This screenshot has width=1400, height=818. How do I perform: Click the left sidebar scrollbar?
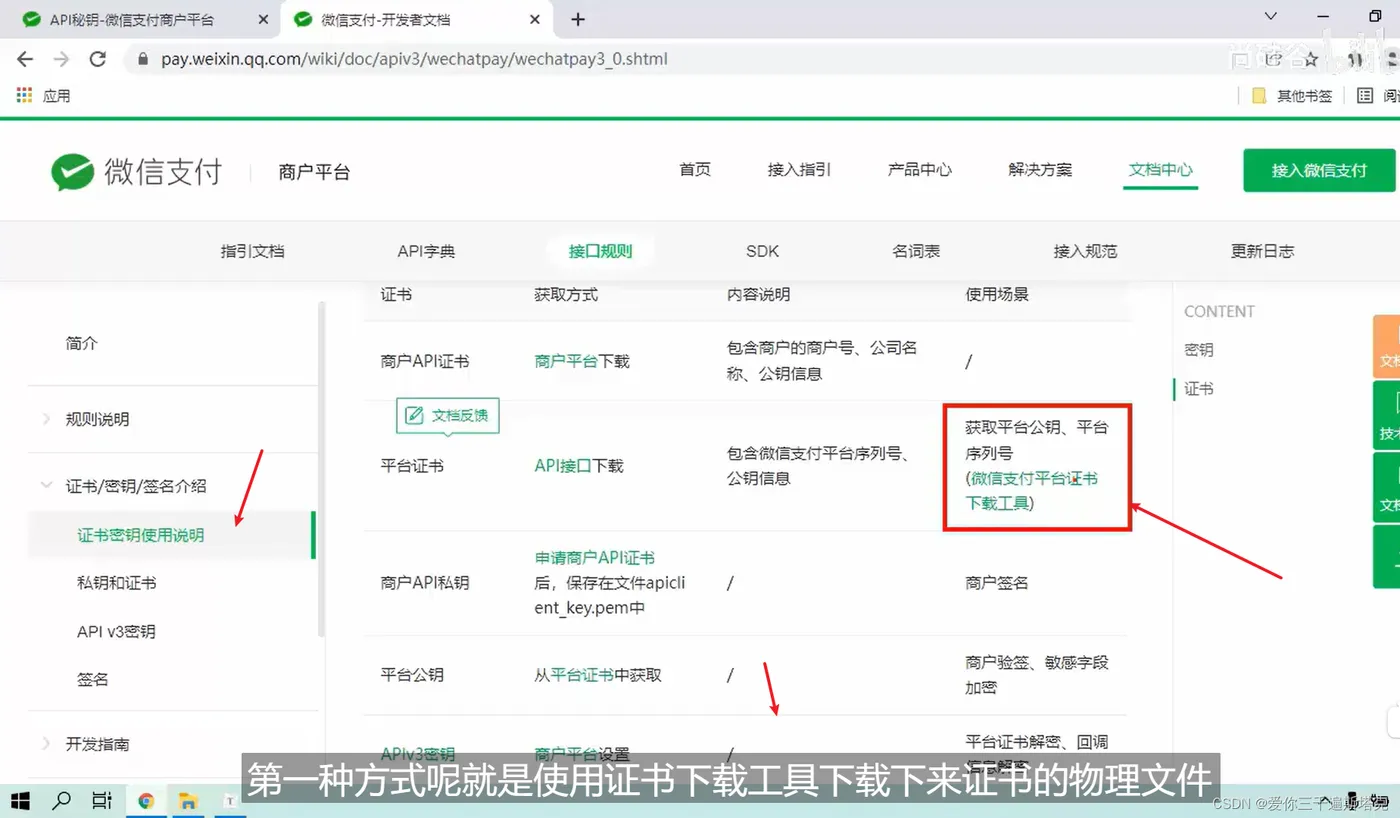(321, 468)
